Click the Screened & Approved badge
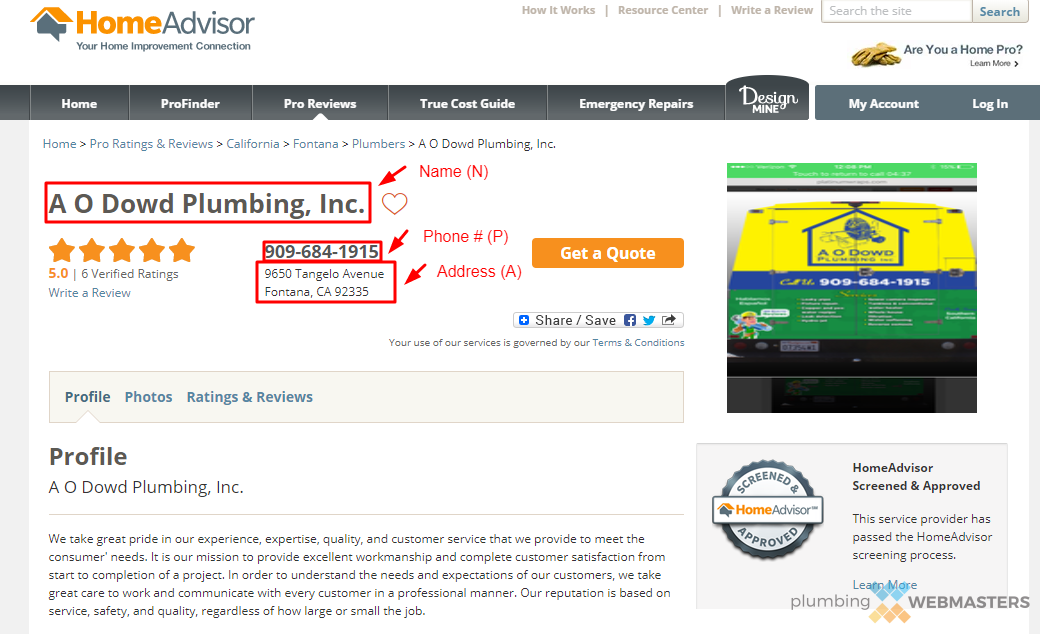Screen dimensions: 1040x634 (767, 509)
